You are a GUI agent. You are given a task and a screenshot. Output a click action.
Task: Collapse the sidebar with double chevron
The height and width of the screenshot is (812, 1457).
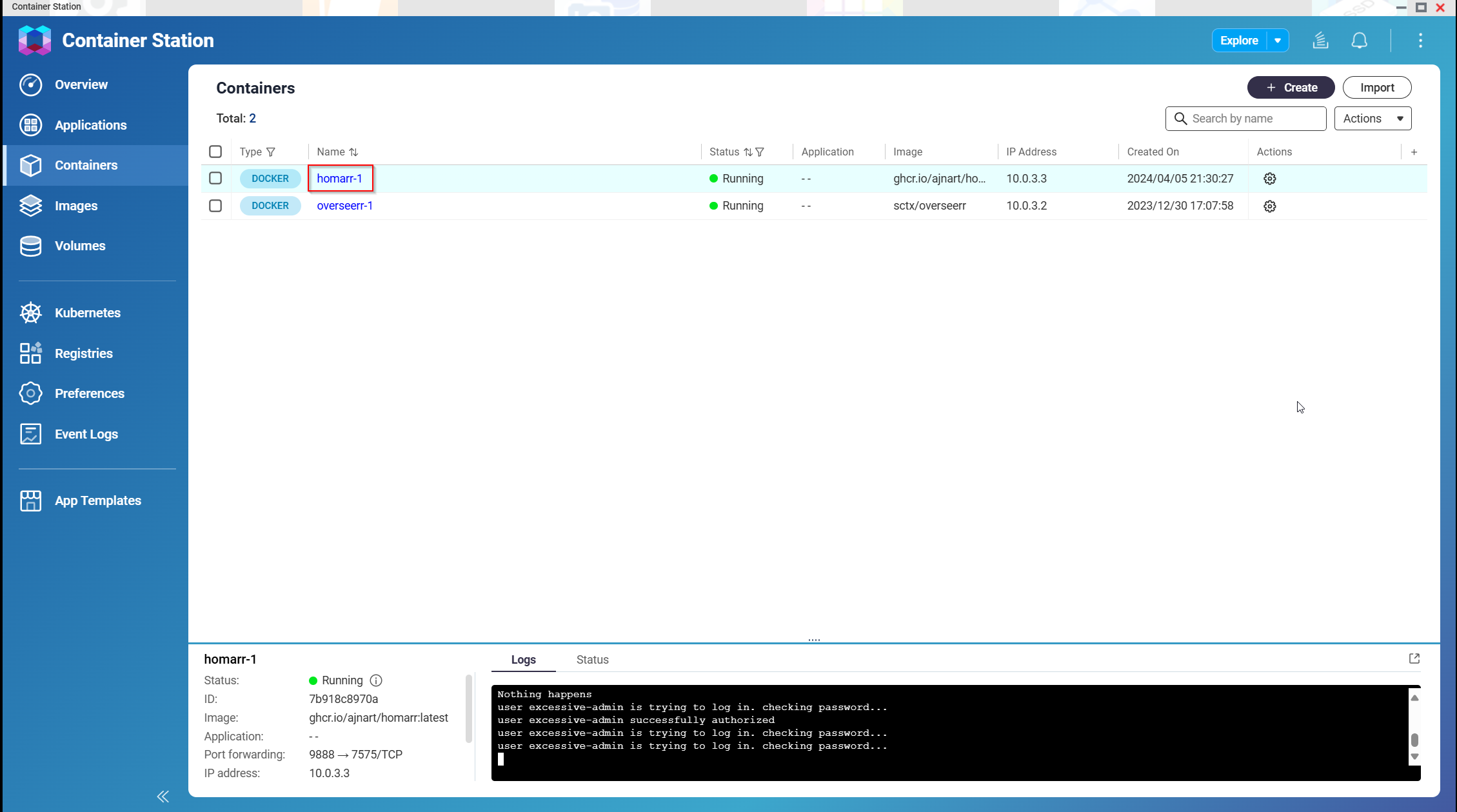pyautogui.click(x=163, y=797)
